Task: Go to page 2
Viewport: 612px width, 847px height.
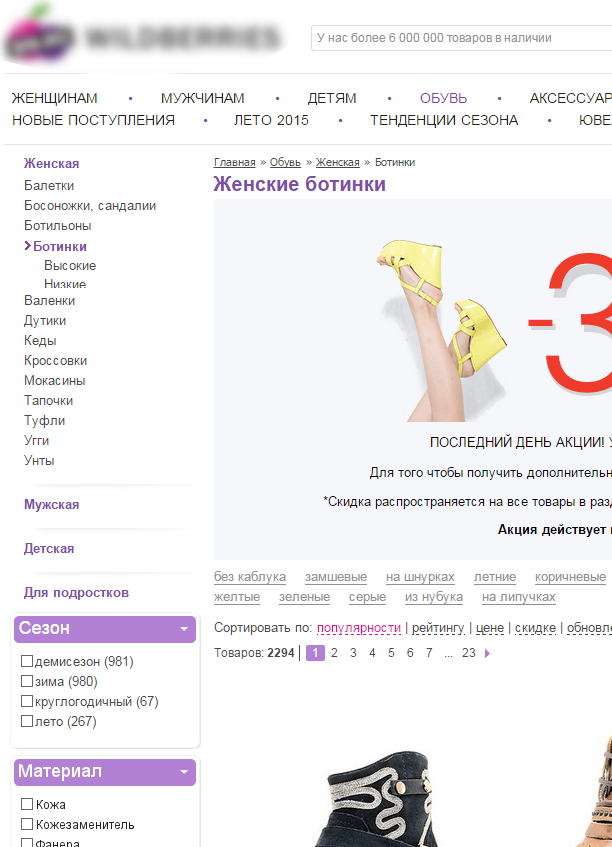Action: click(334, 653)
